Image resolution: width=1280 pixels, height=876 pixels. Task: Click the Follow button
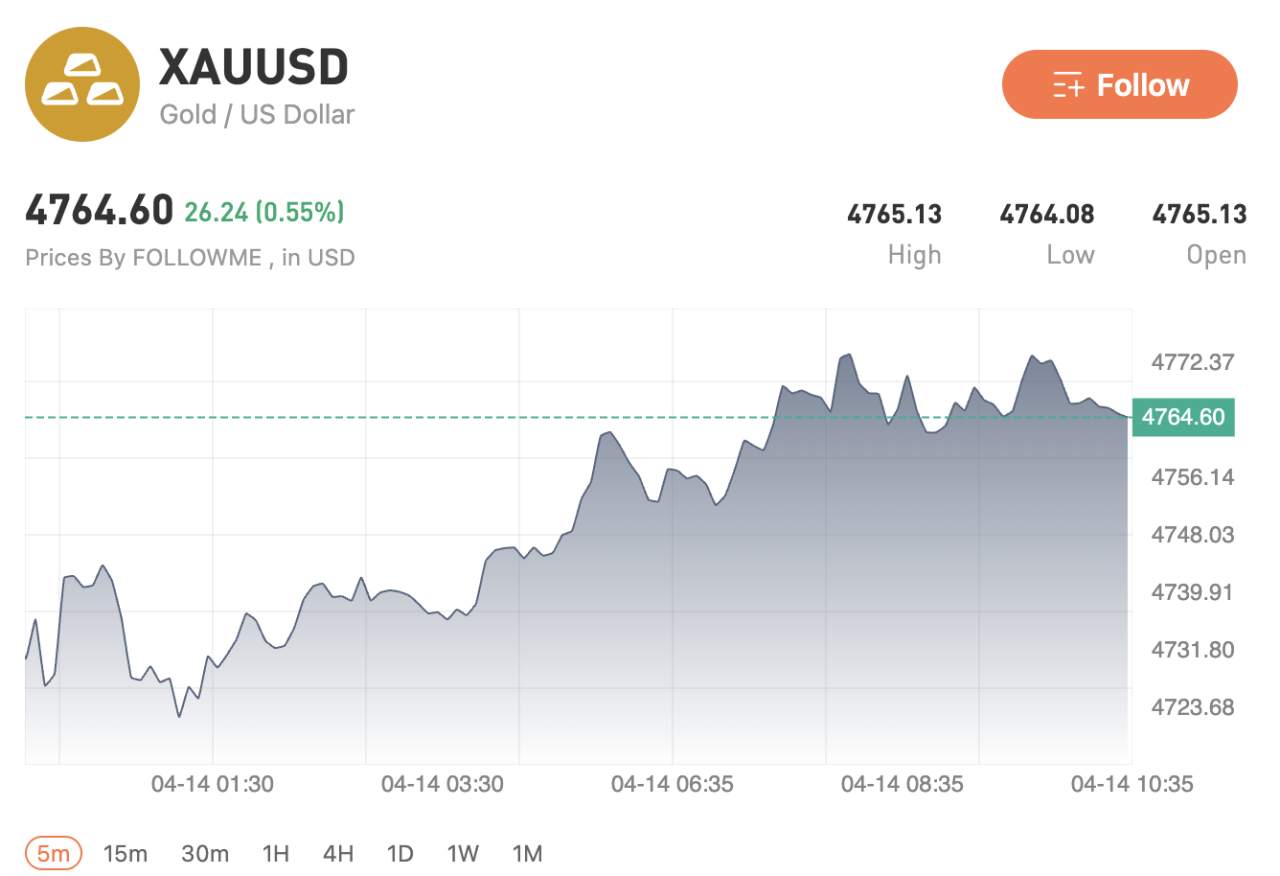[x=1119, y=85]
